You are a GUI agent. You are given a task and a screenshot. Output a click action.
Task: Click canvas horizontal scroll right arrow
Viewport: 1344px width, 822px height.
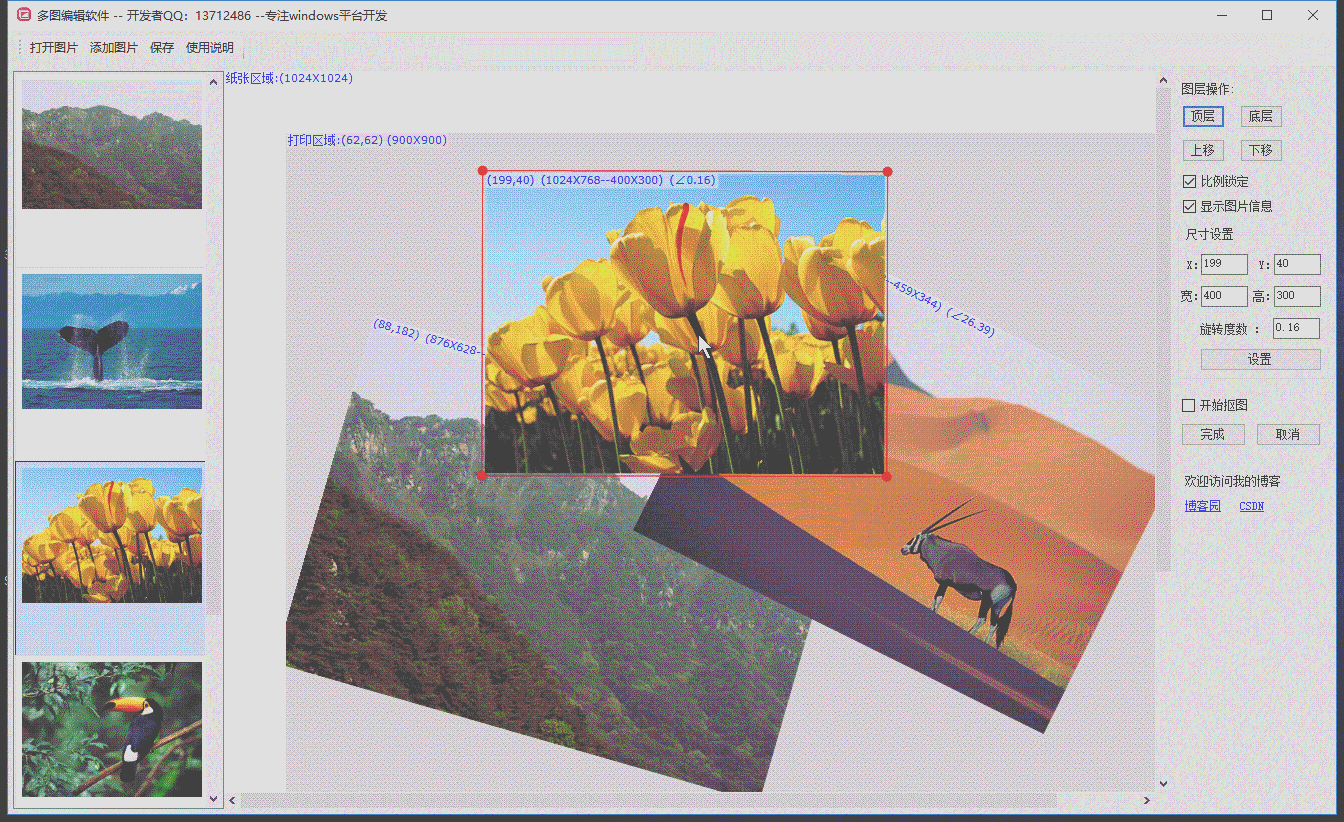[1148, 800]
